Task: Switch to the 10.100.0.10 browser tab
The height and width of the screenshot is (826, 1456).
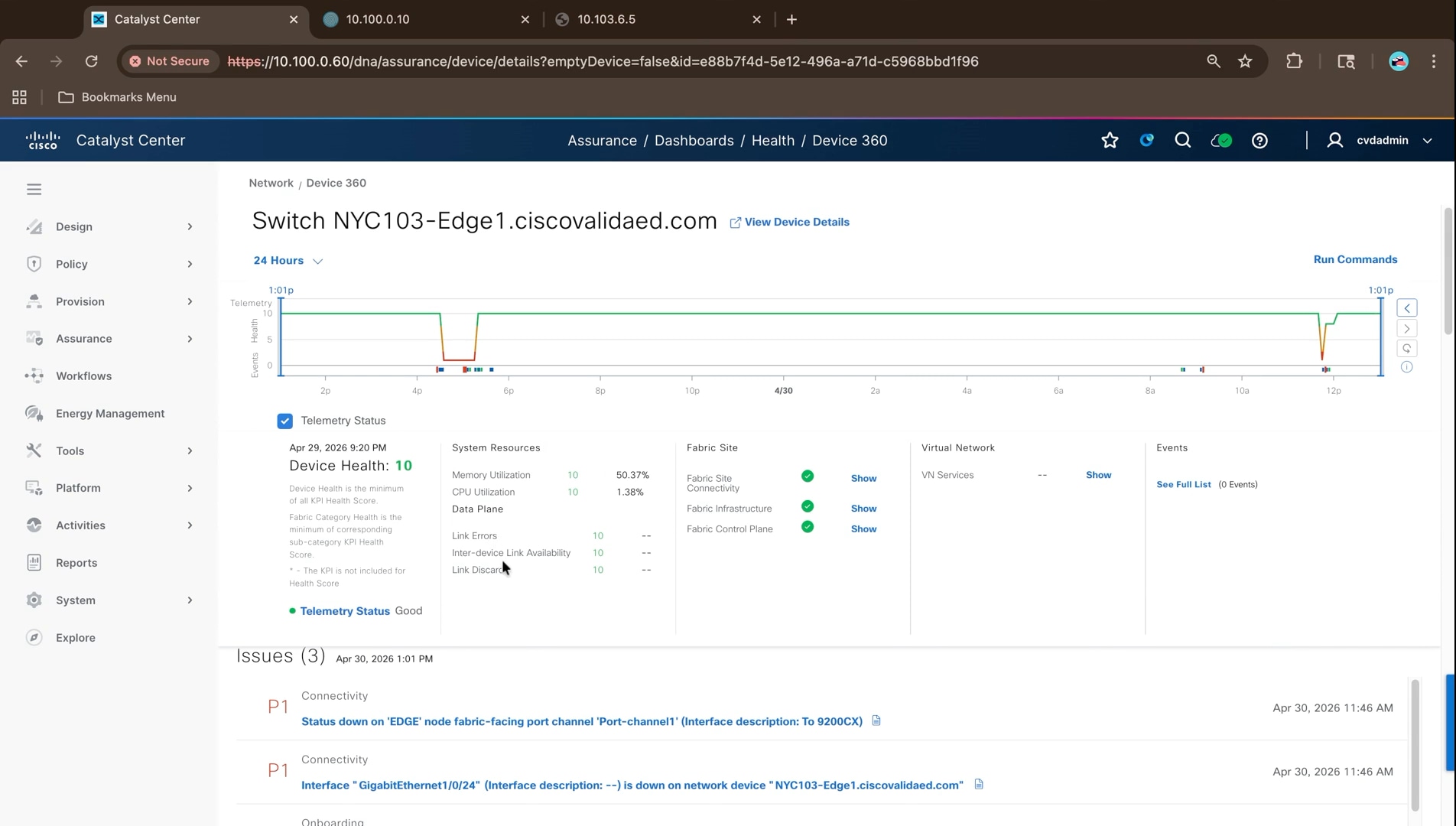Action: 426,19
